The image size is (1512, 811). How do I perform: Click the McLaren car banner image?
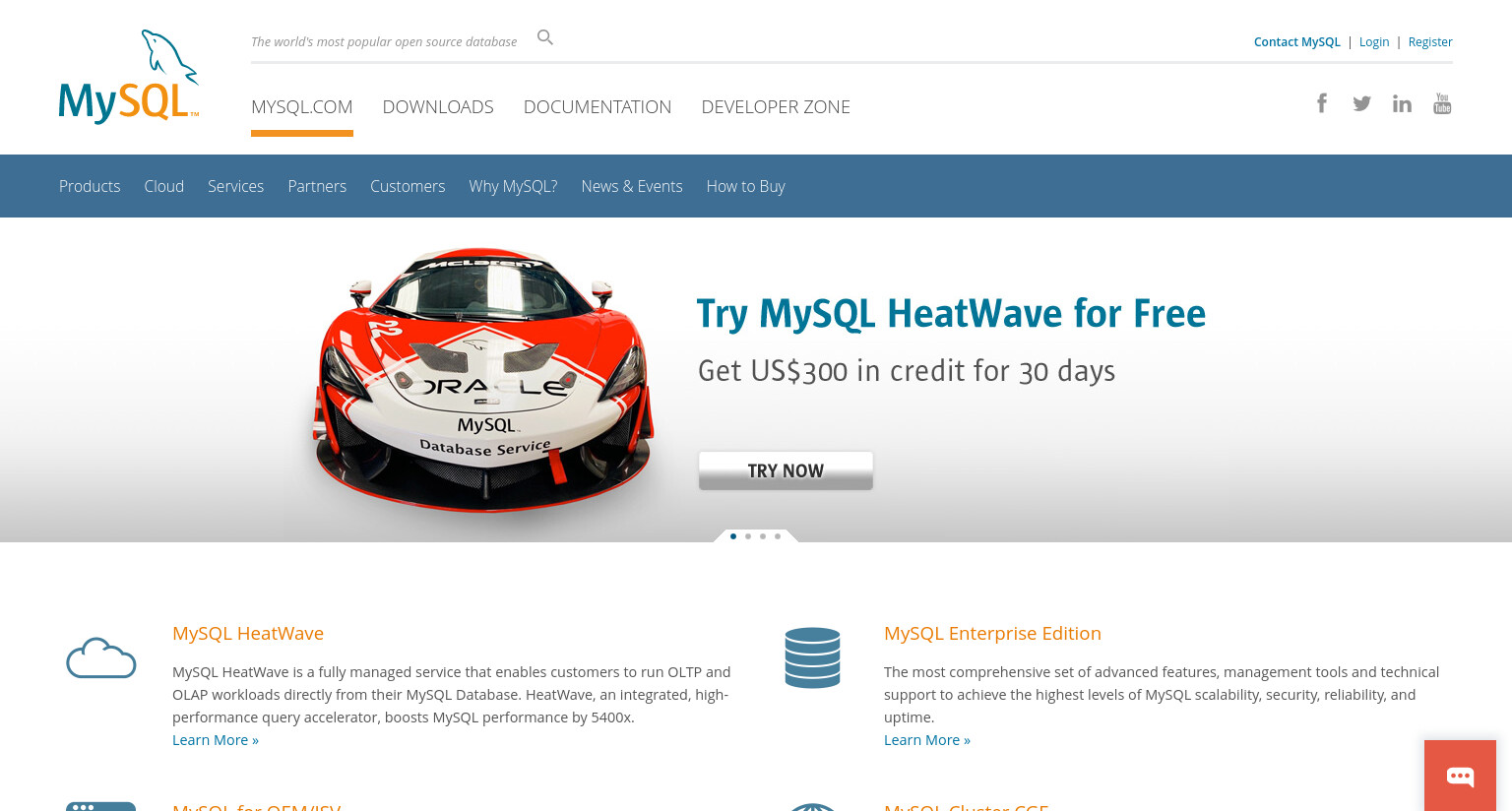[483, 380]
